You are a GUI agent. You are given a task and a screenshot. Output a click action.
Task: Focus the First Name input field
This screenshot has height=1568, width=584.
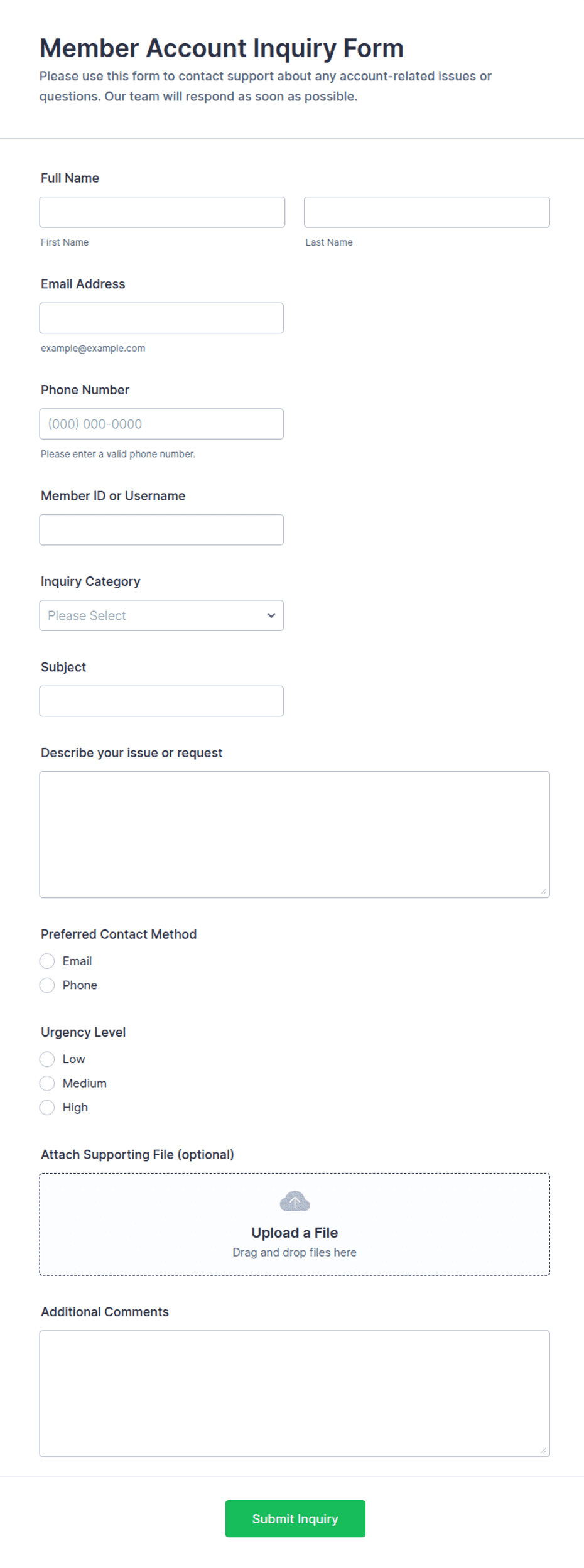162,212
